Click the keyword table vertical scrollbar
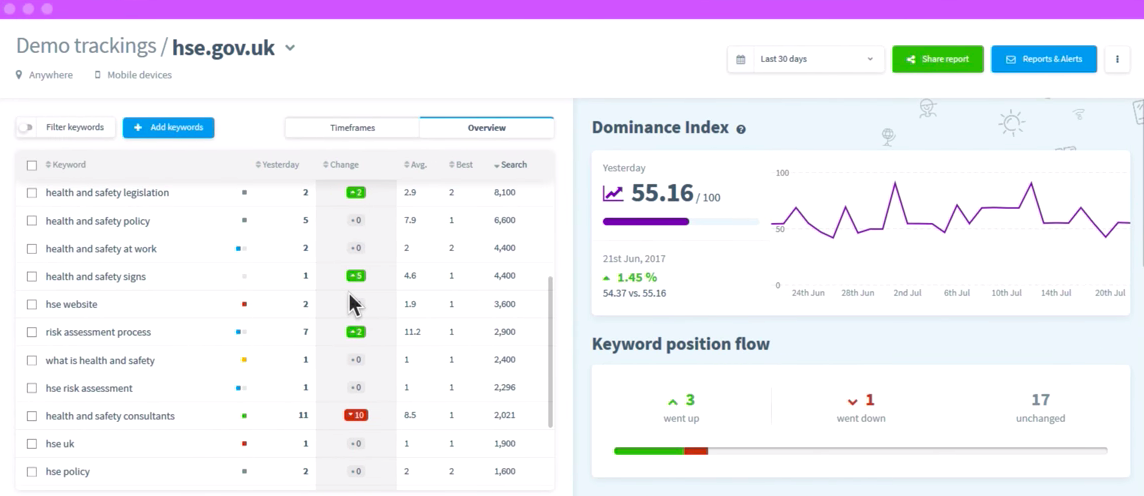Viewport: 1144px width, 496px height. [x=551, y=352]
